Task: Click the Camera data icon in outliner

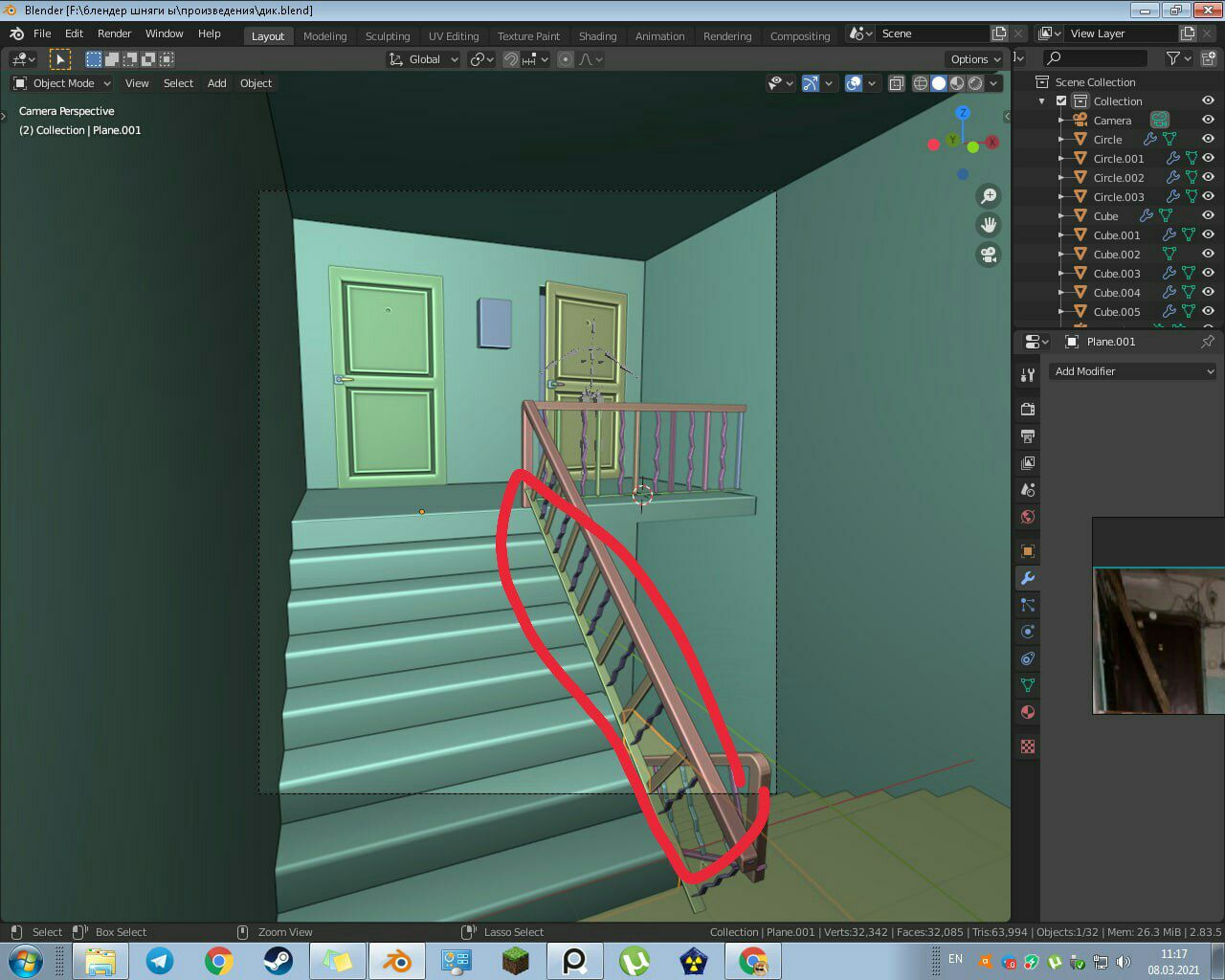Action: pos(1160,121)
